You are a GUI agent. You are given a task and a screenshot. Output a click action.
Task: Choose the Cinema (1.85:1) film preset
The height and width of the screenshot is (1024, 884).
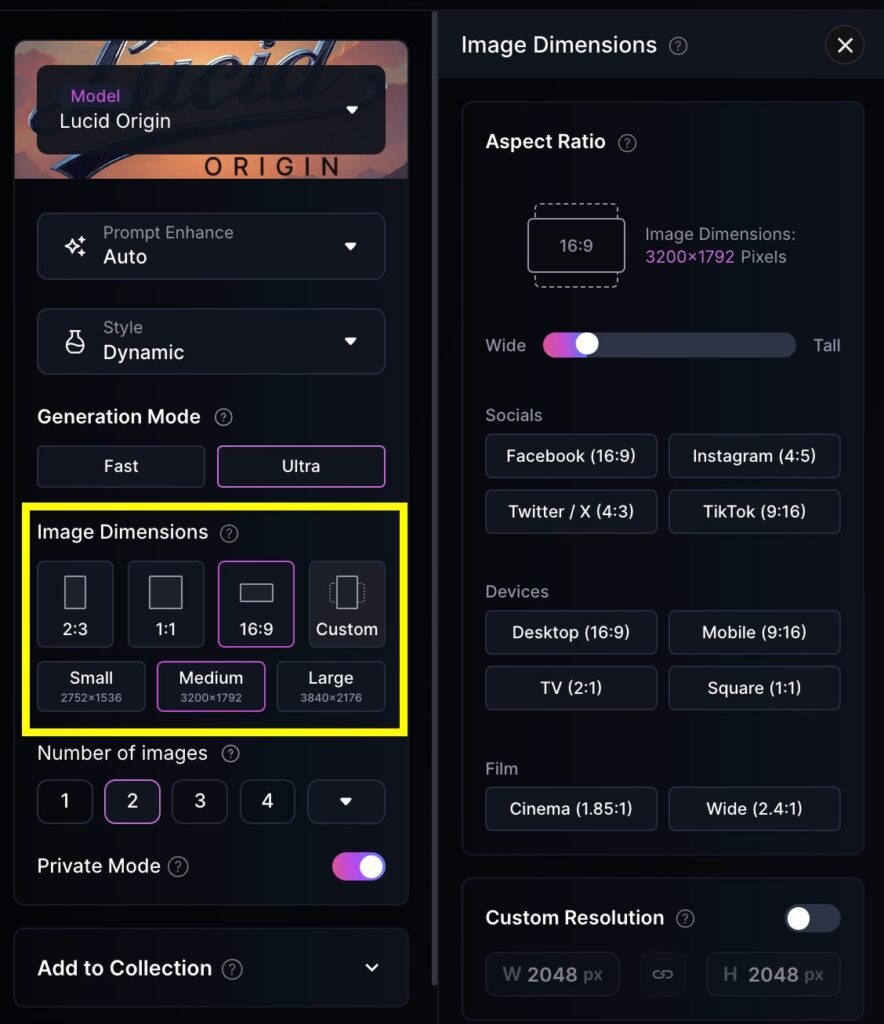click(571, 808)
